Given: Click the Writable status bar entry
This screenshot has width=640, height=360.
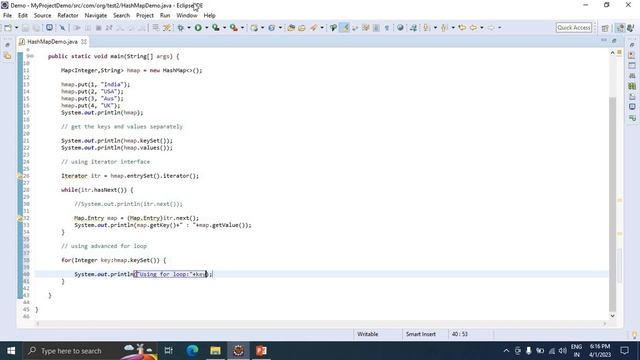Looking at the screenshot, I should 367,334.
